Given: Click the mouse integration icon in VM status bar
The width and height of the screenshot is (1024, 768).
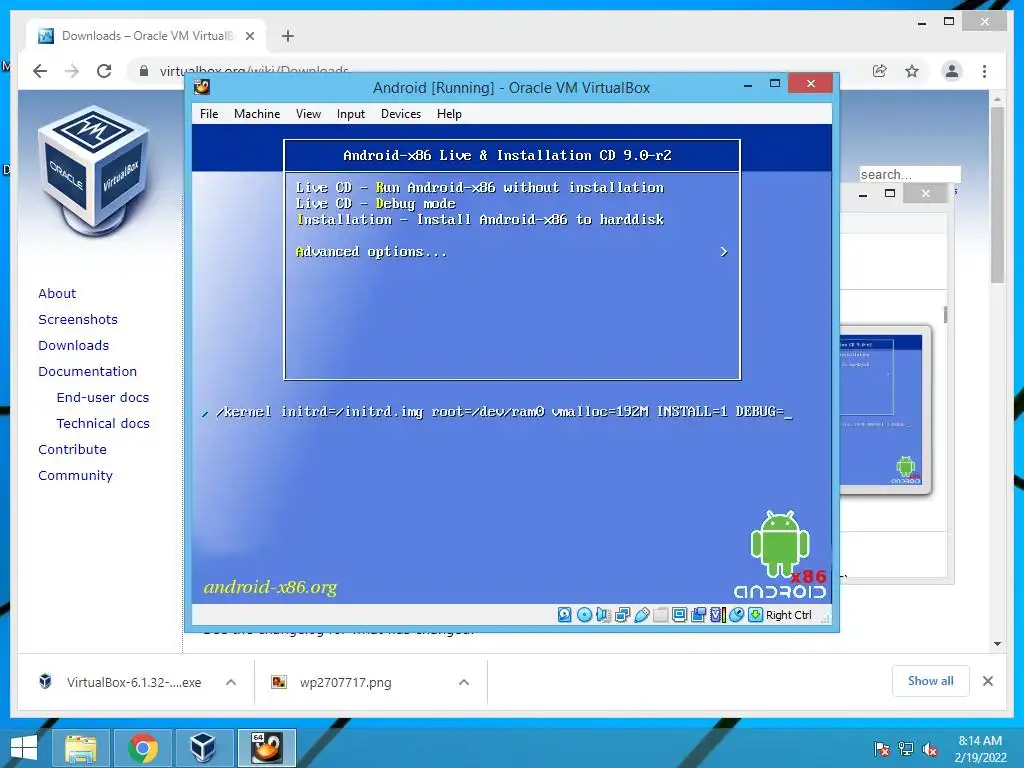Looking at the screenshot, I should [736, 615].
